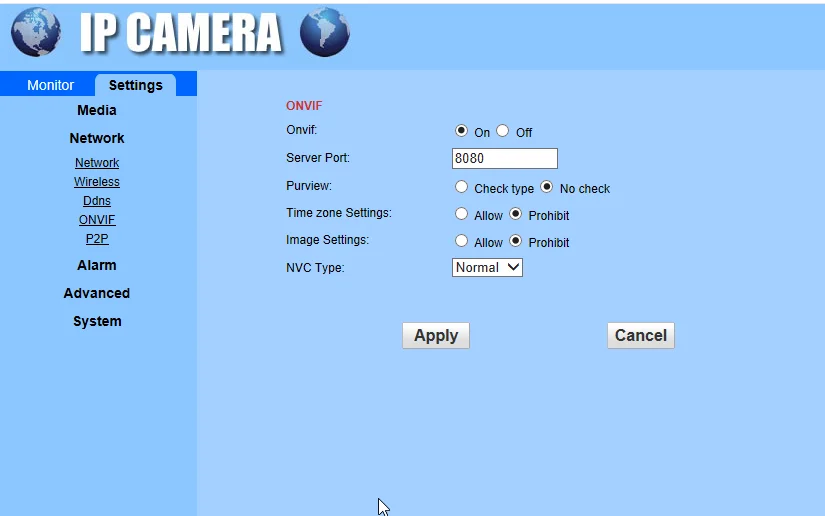
Task: Choose No check for Purview
Action: (x=547, y=187)
